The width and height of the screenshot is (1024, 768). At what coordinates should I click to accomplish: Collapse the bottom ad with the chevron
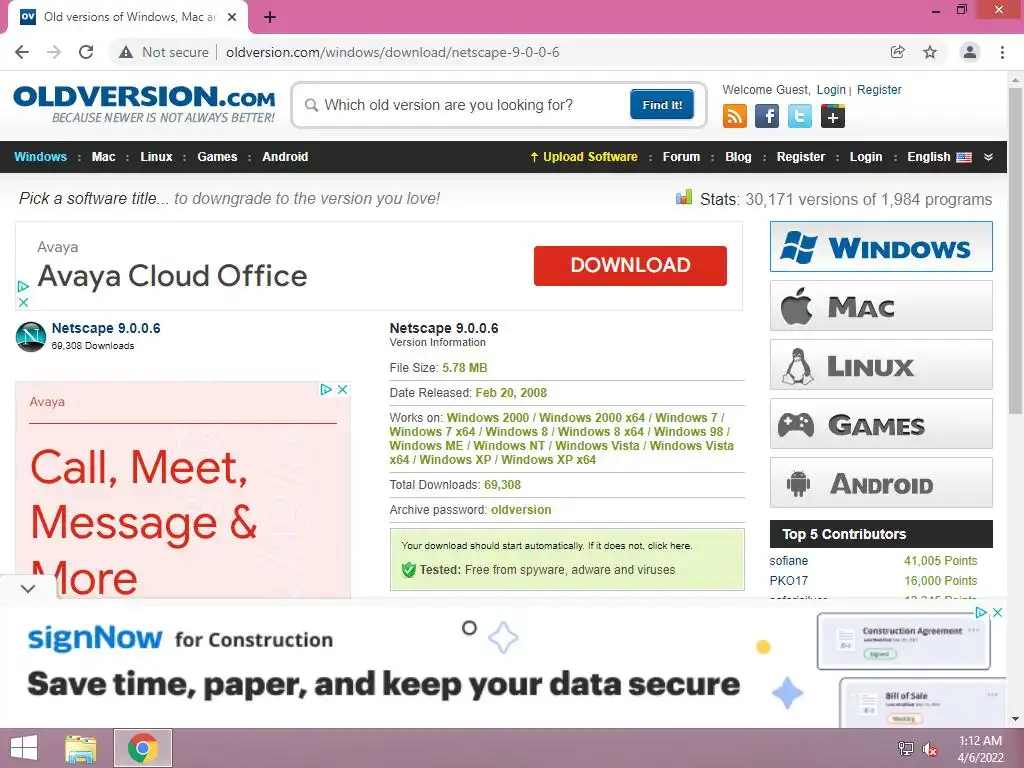(27, 588)
